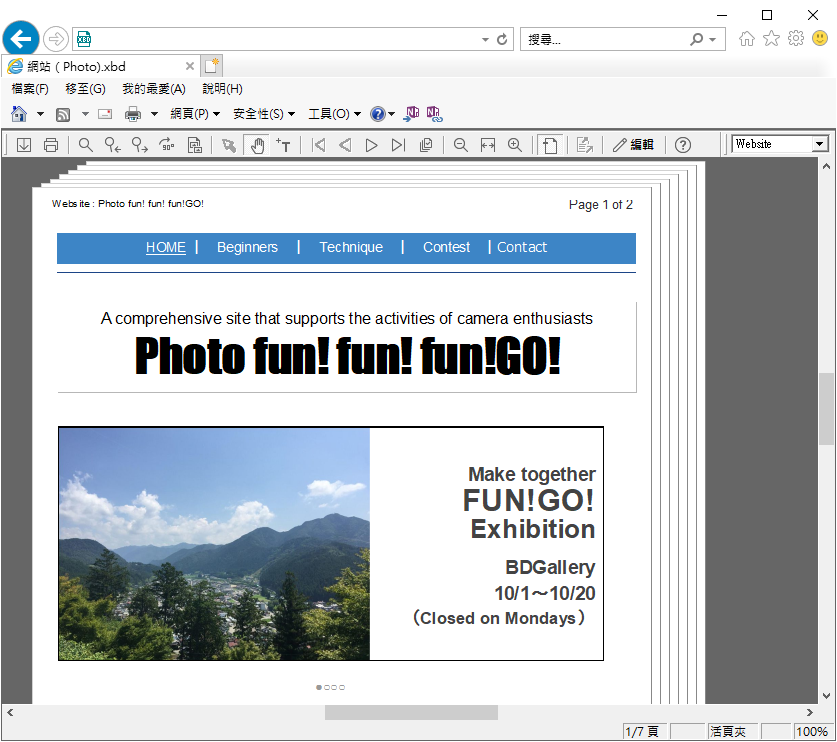837x742 pixels.
Task: Open the search provider dropdown arrow
Action: click(713, 40)
